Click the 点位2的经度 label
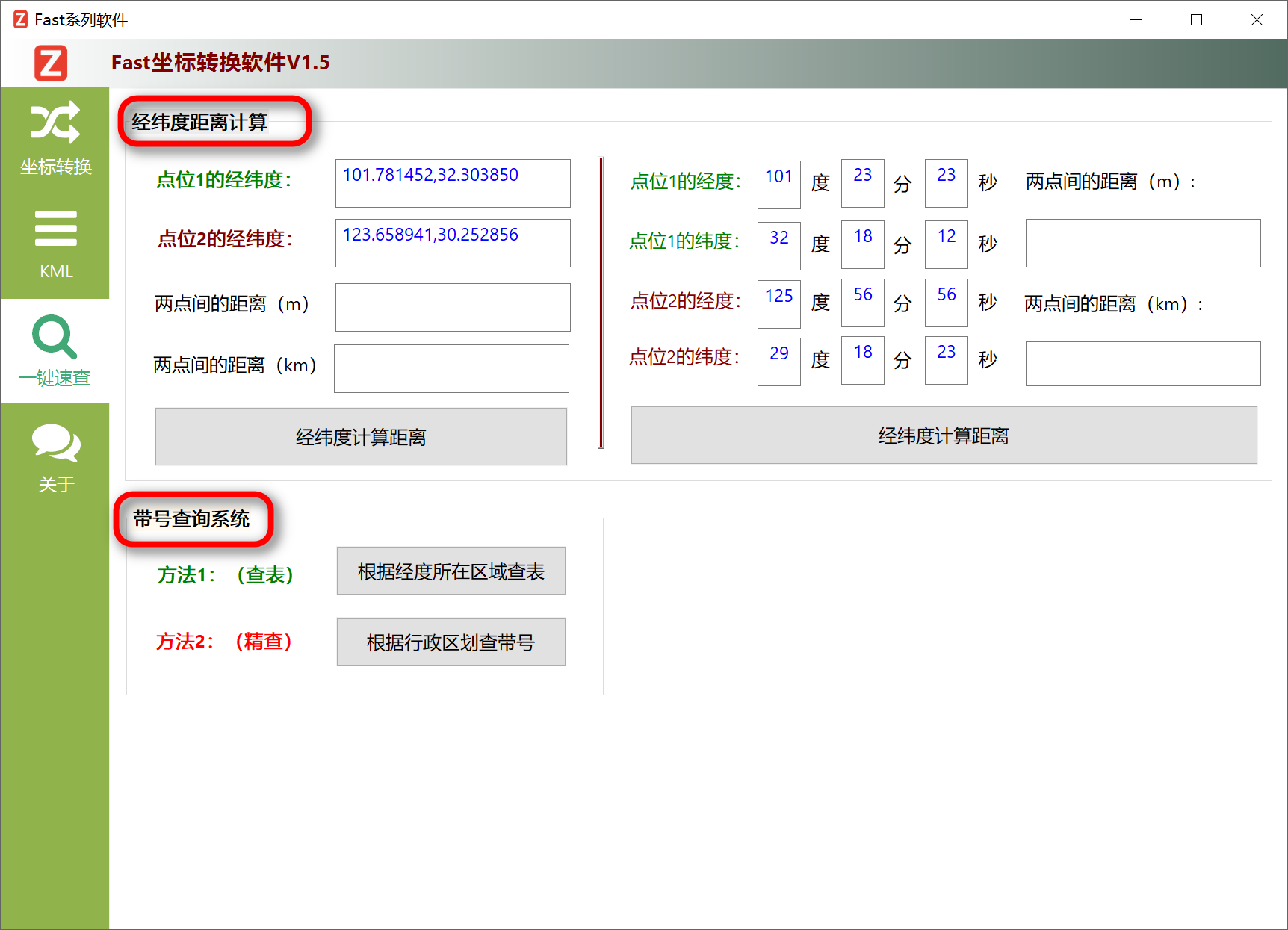 click(686, 300)
